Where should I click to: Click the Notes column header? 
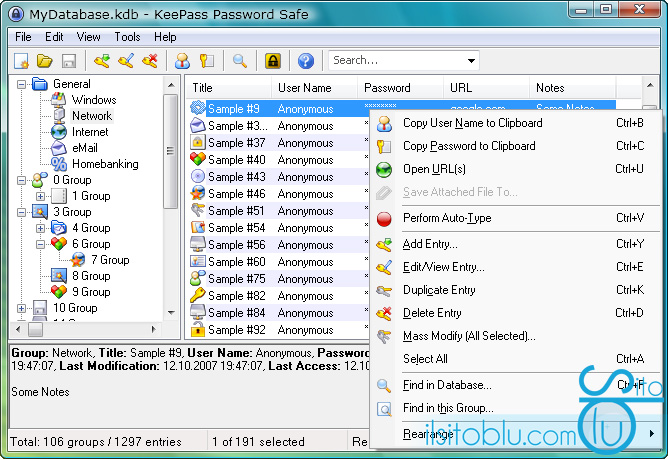pos(573,88)
